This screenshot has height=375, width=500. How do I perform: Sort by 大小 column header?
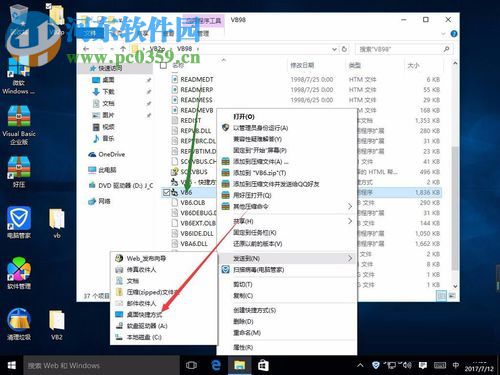point(413,65)
